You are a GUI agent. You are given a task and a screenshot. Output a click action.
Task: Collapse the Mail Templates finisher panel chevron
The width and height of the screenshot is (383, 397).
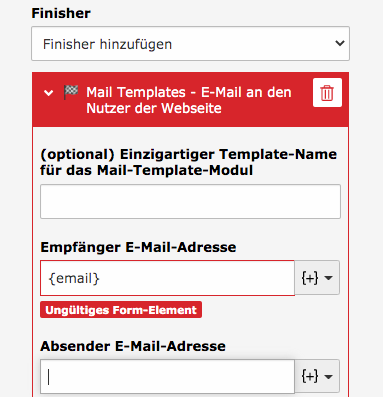click(49, 93)
